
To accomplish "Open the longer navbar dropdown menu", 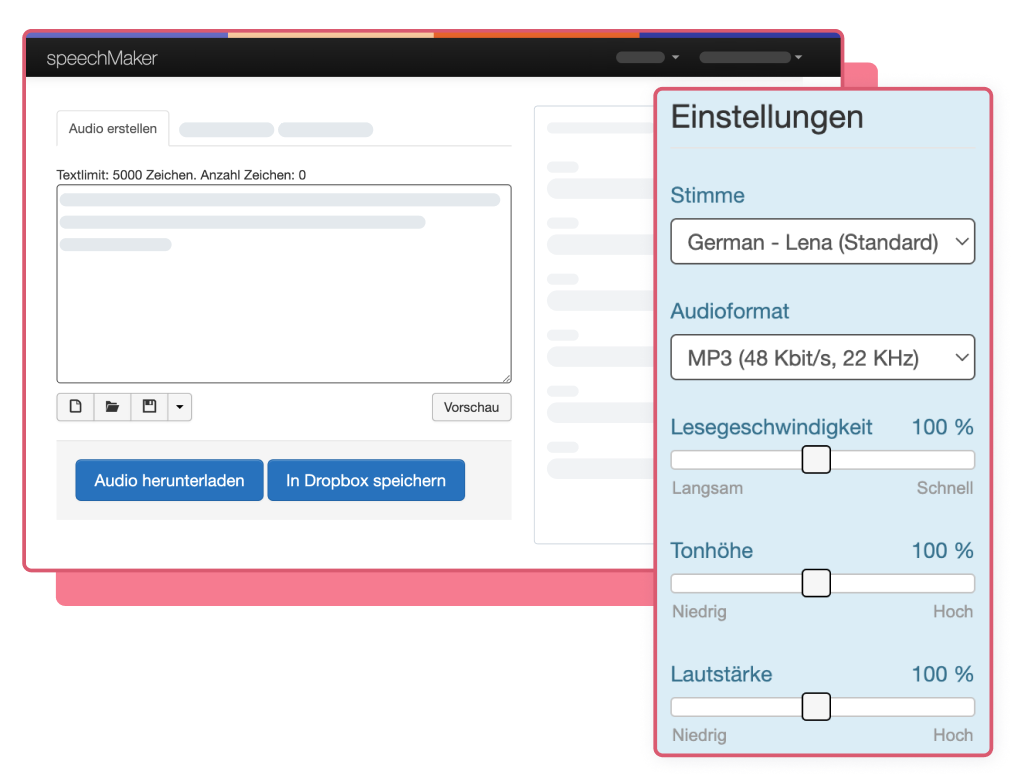I will (751, 58).
